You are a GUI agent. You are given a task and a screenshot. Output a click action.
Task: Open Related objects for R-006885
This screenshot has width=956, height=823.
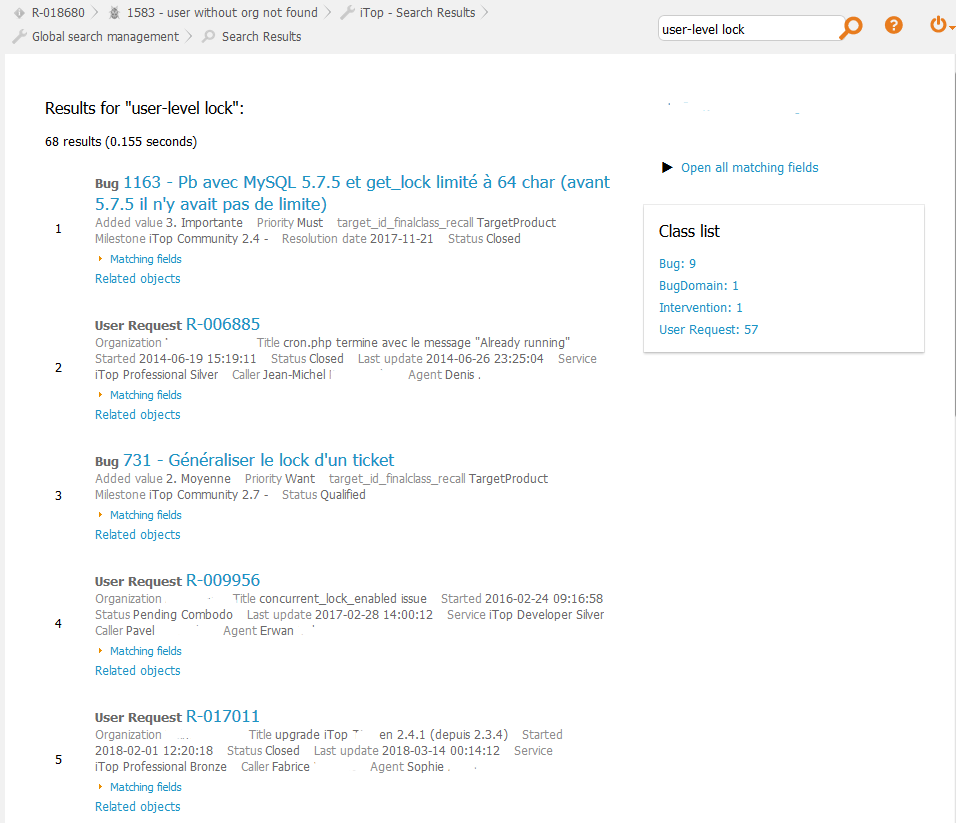[x=138, y=415]
